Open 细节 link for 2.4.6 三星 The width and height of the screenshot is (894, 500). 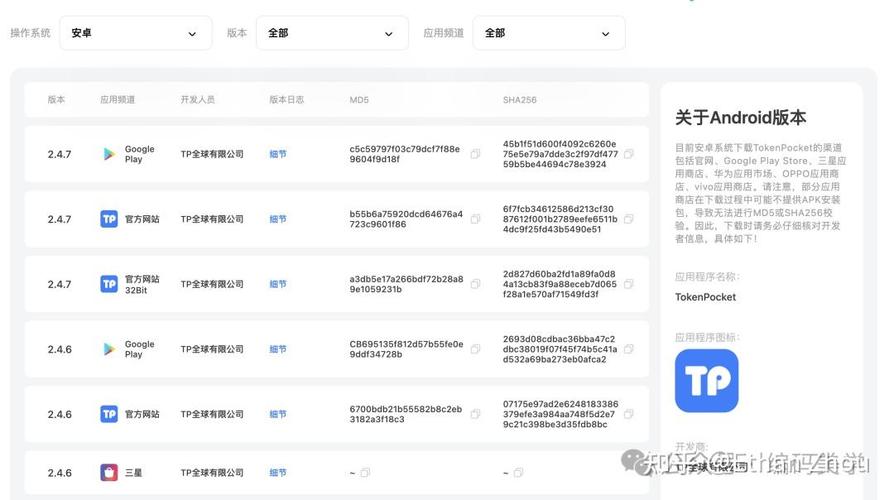click(278, 473)
